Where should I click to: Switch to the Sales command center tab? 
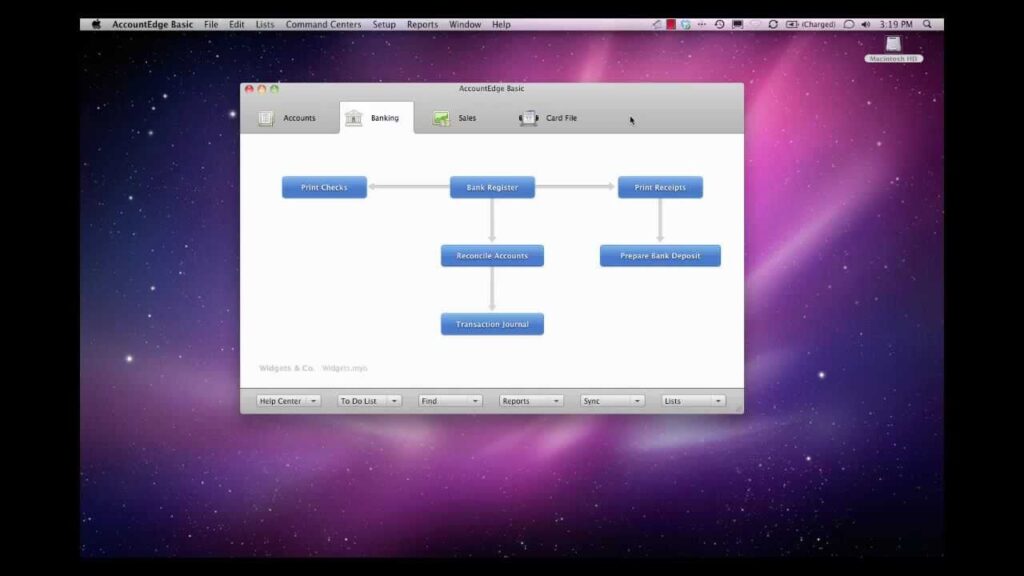coord(455,118)
